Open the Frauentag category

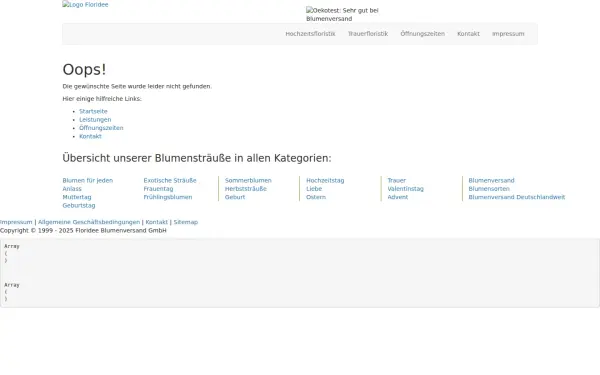click(158, 189)
